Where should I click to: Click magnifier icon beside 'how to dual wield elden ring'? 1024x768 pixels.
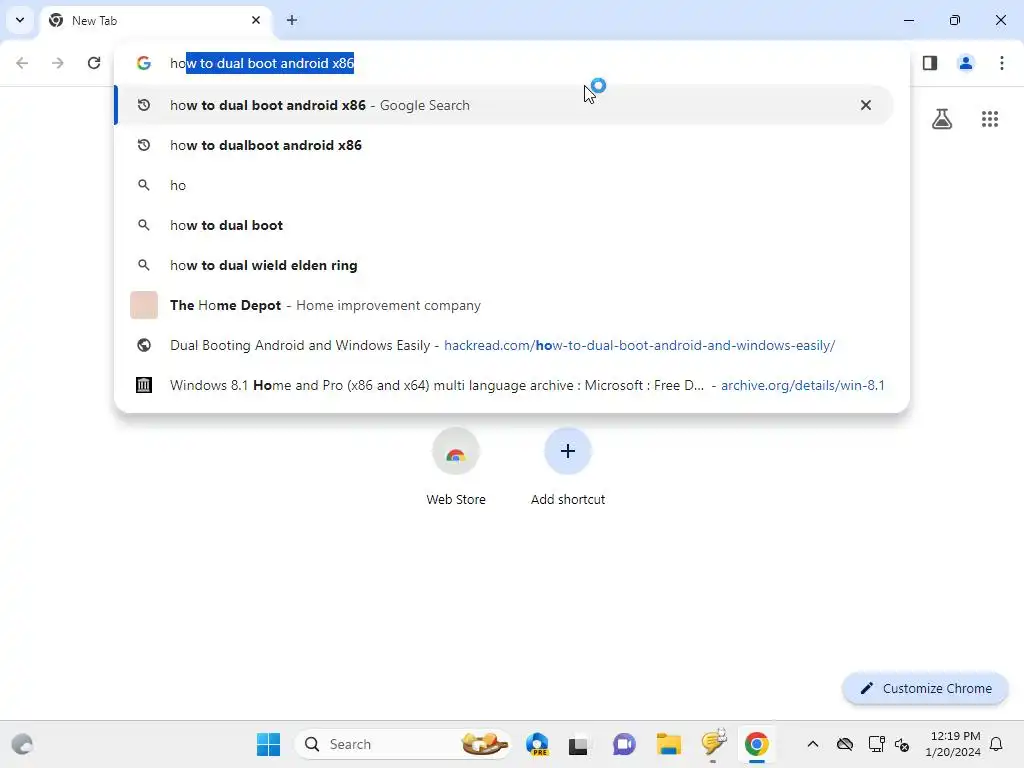coord(144,265)
